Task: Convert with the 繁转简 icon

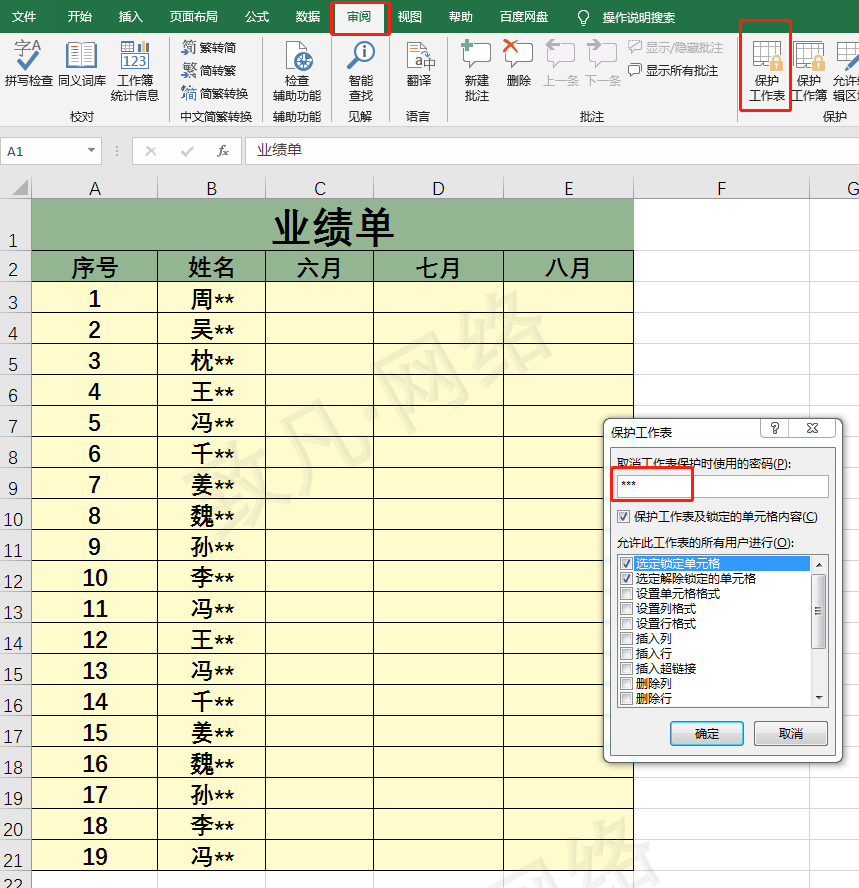Action: pyautogui.click(x=189, y=48)
